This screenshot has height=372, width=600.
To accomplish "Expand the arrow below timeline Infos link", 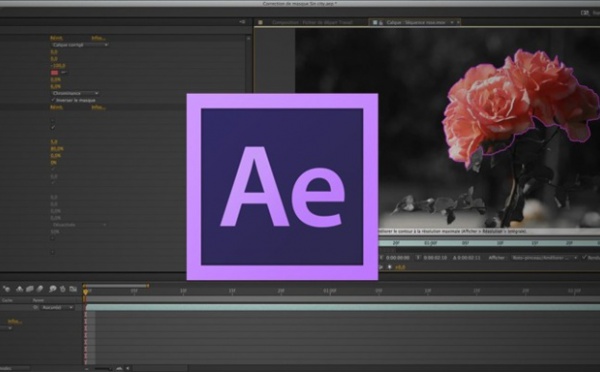I will (x=10, y=328).
